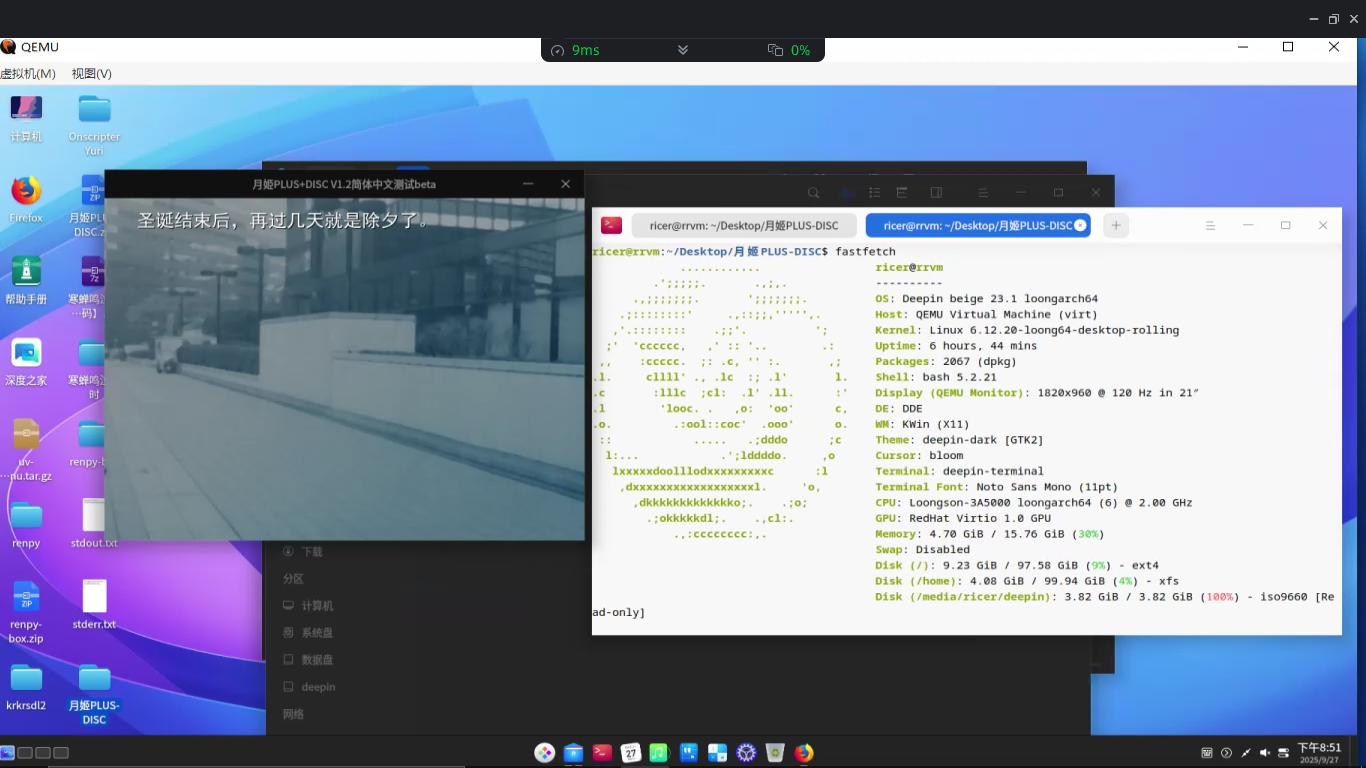
Task: Open the 深度之家 desktop icon
Action: [x=26, y=362]
